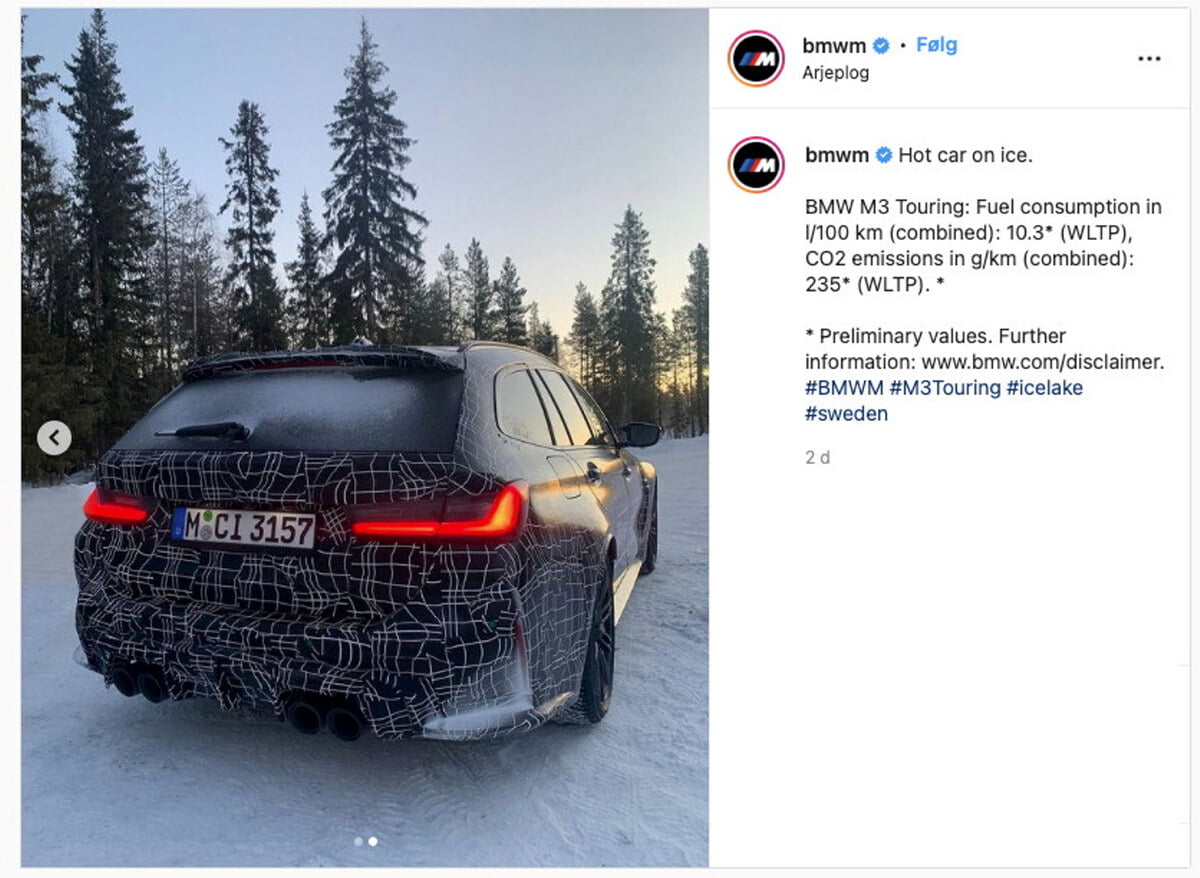Click bmwm username in the caption

837,155
